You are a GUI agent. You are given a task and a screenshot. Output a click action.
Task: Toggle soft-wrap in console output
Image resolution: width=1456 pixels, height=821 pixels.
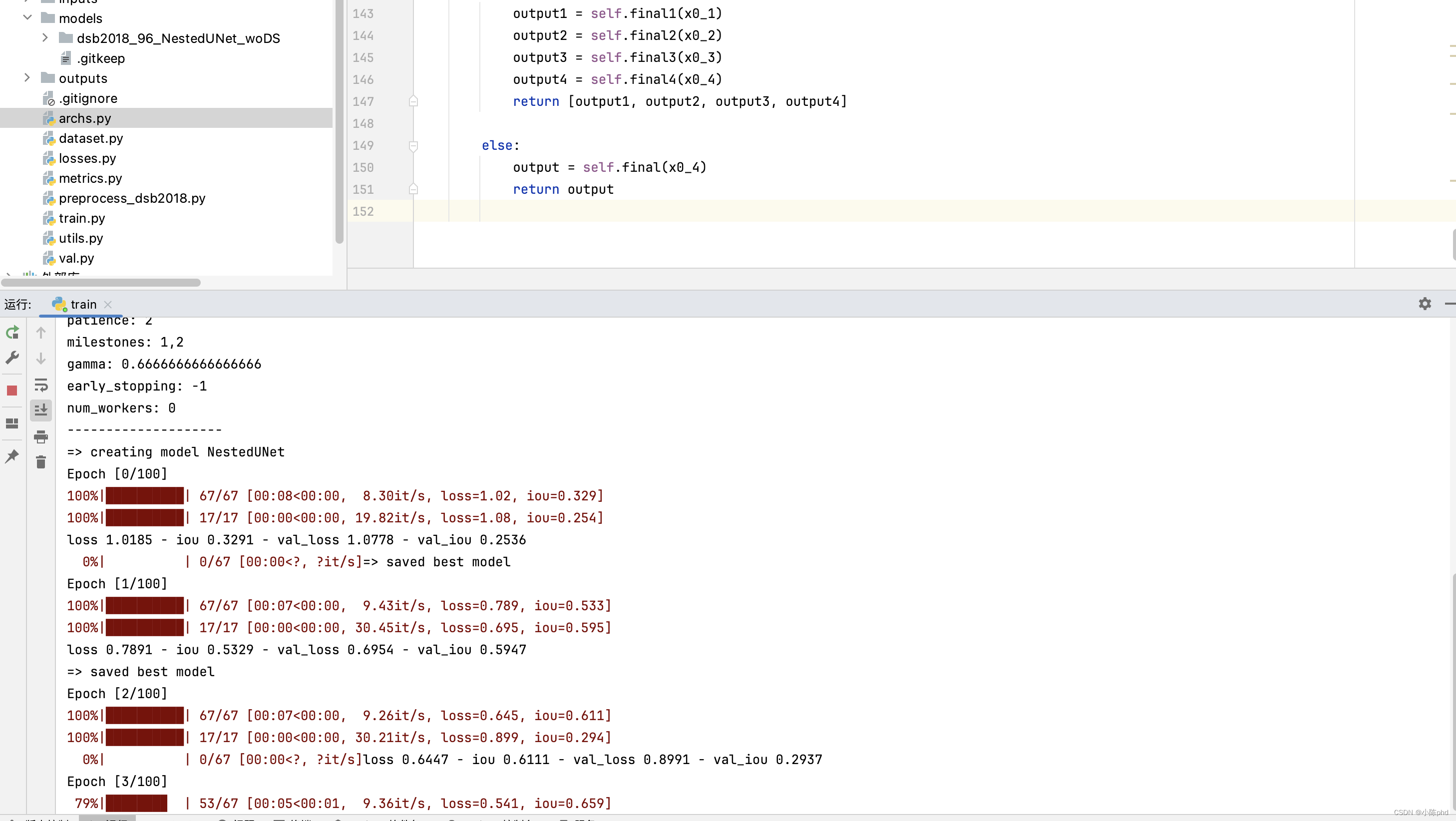pos(41,385)
